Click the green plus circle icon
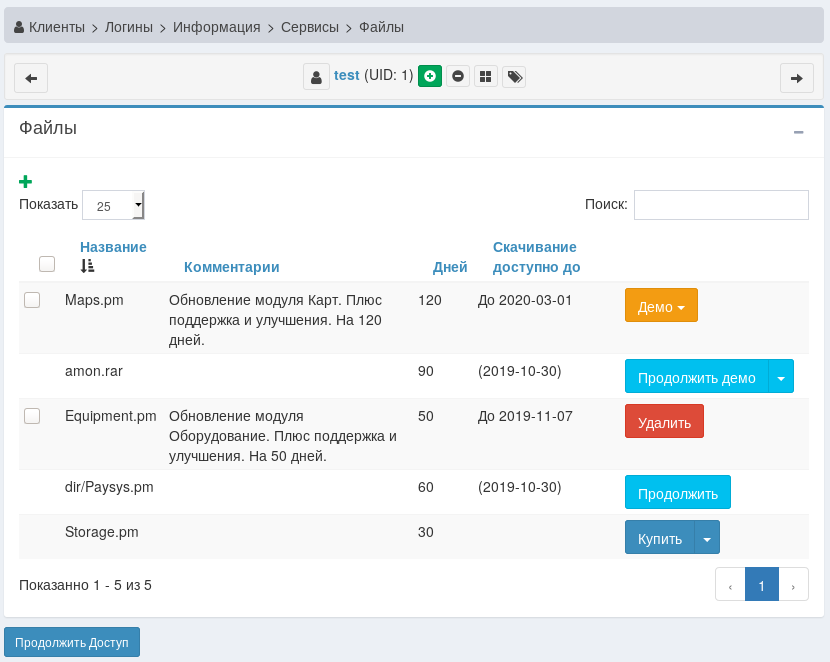830x662 pixels. [x=430, y=76]
